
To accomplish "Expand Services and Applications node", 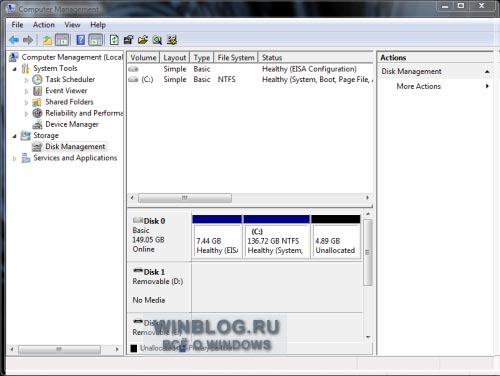I will 14,159.
